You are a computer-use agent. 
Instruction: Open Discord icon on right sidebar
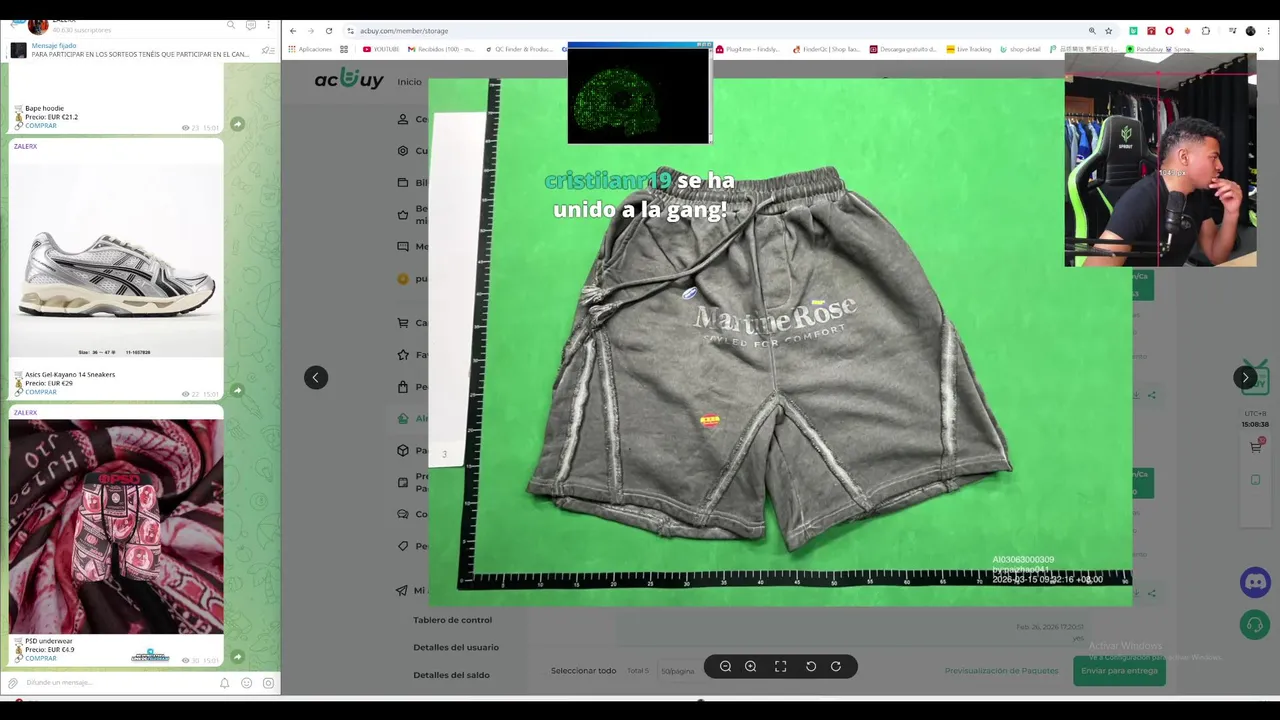pos(1254,582)
